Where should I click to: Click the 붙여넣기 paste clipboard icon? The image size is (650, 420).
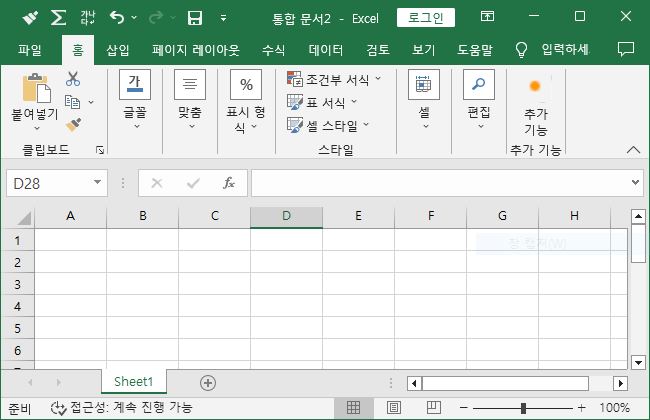[36, 87]
